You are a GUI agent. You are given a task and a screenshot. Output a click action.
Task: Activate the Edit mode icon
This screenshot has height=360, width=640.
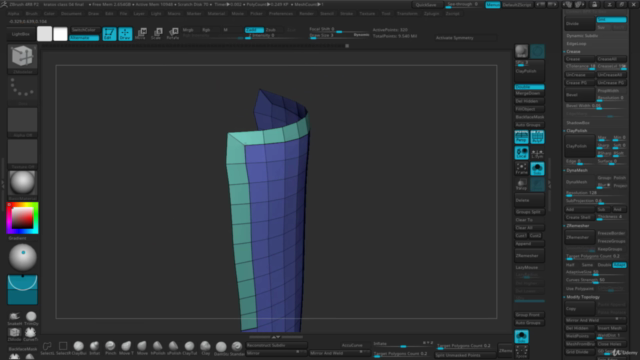109,33
